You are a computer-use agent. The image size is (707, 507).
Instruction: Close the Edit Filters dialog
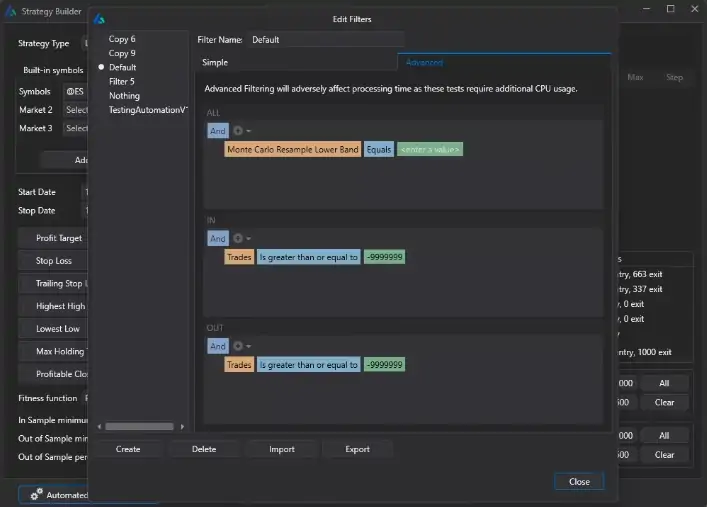coord(579,481)
